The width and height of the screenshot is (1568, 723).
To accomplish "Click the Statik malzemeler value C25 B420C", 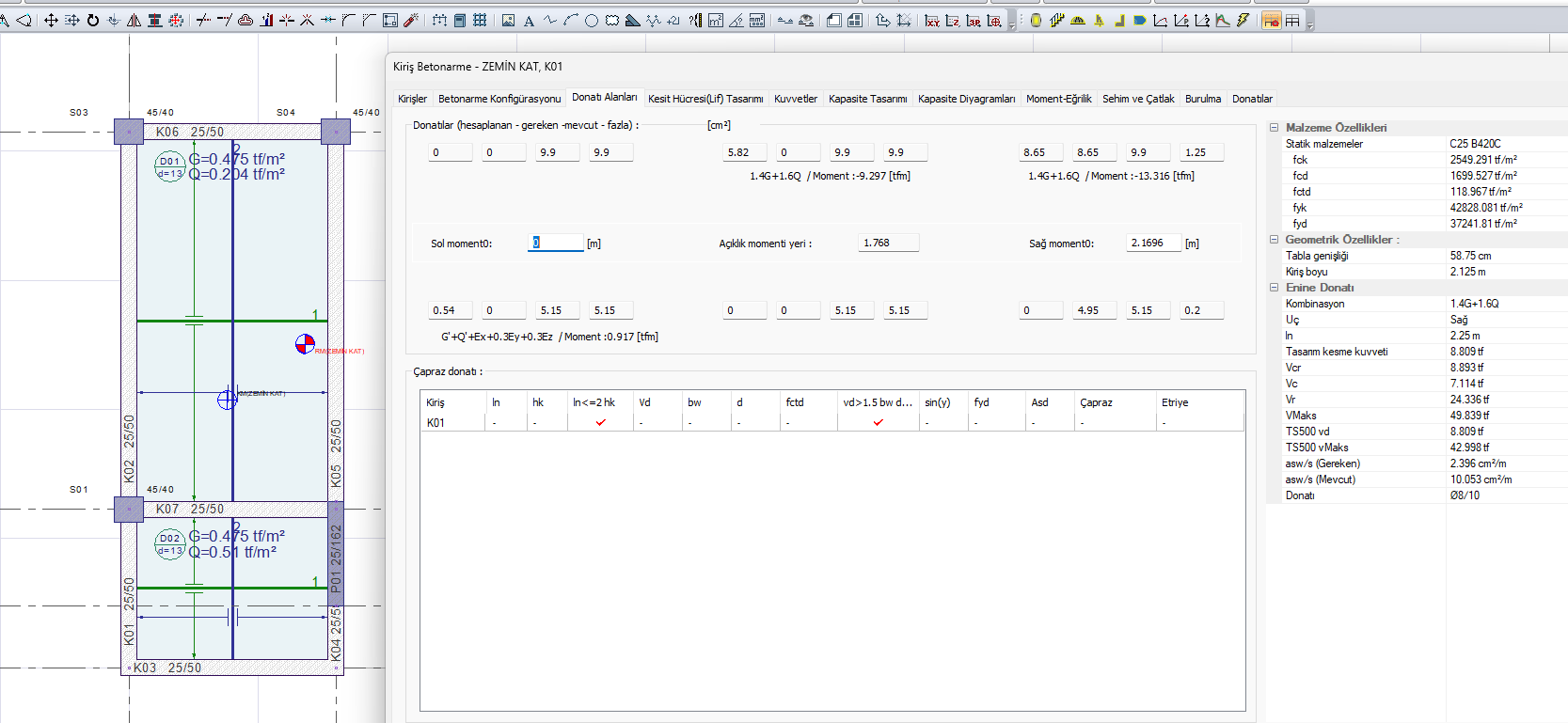I will [x=1475, y=144].
